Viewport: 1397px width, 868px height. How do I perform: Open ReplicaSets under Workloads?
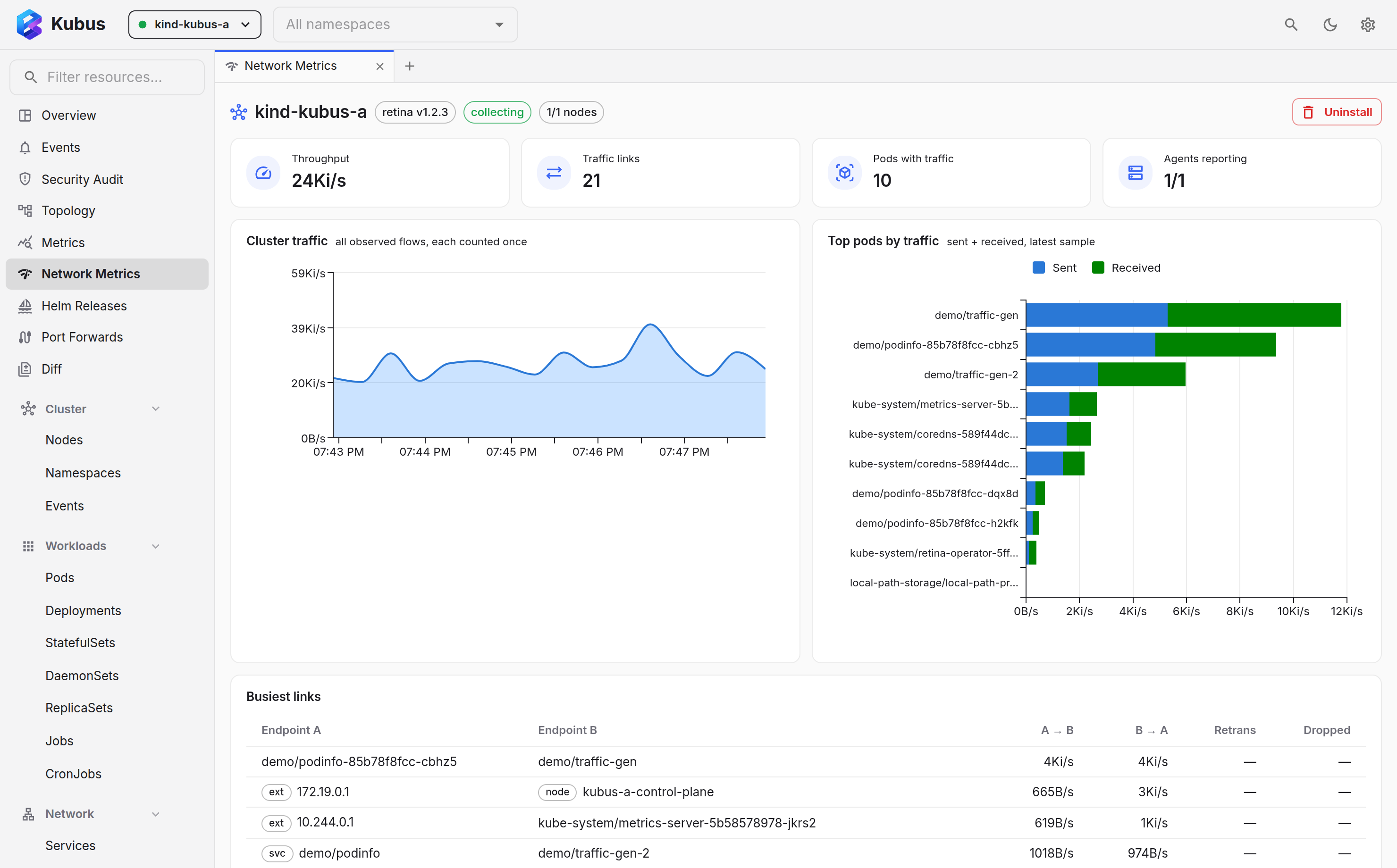[79, 708]
